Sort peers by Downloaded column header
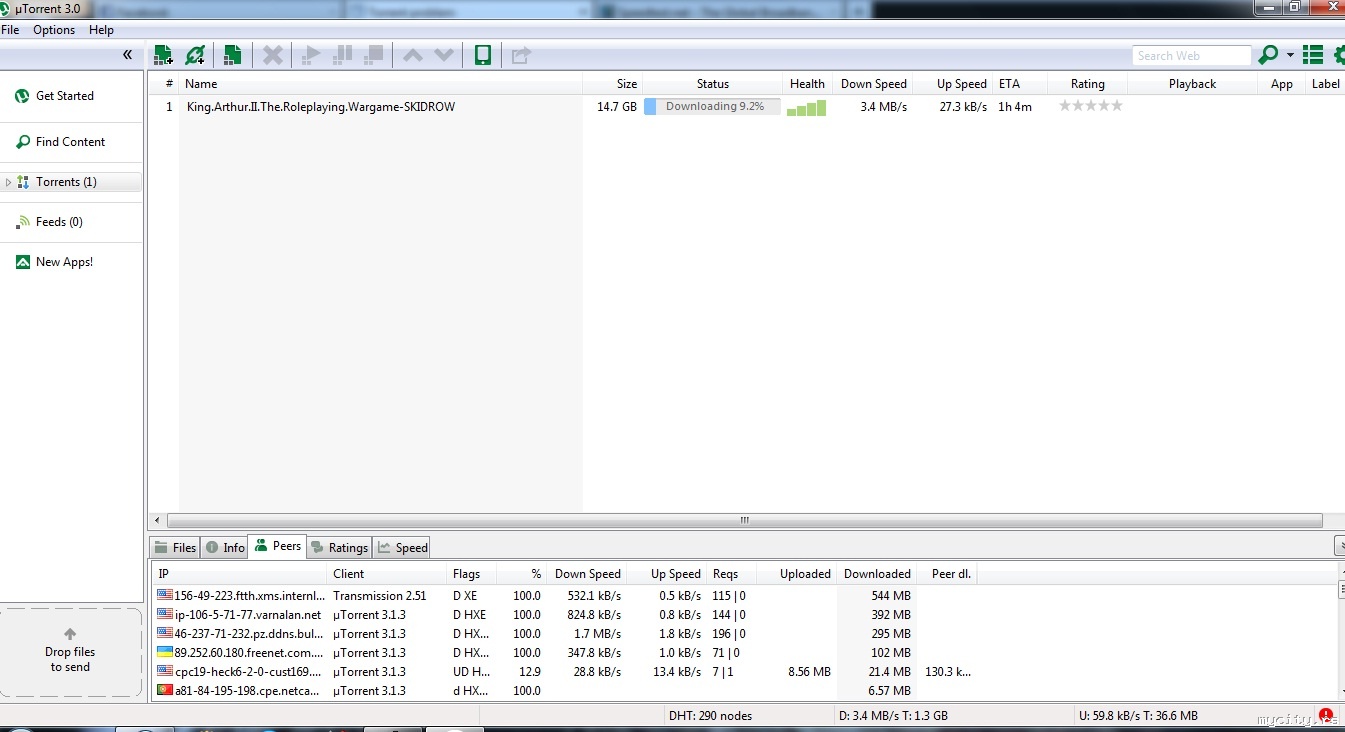The image size is (1345, 732). point(877,574)
